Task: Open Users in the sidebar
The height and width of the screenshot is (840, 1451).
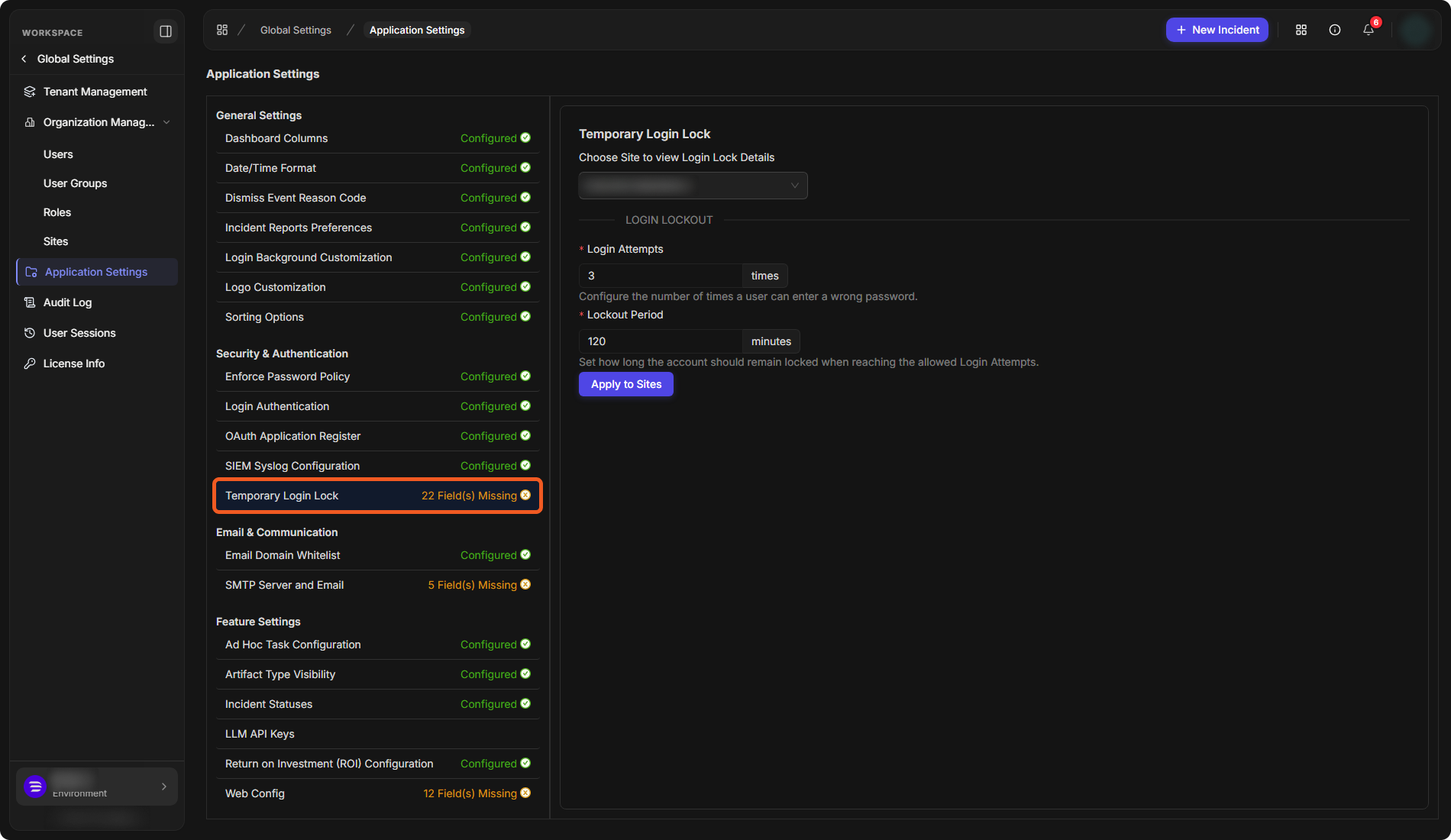Action: (x=58, y=154)
